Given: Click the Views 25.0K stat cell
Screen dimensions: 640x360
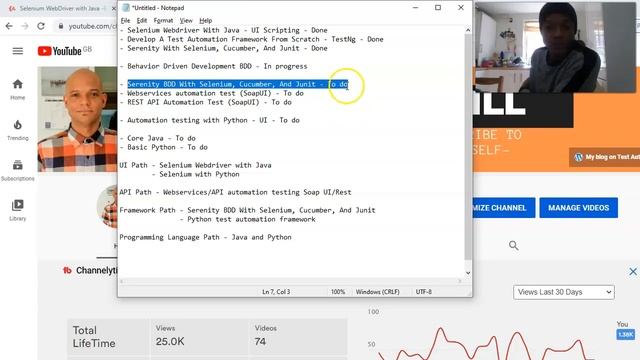Looking at the screenshot, I should click(x=199, y=337).
